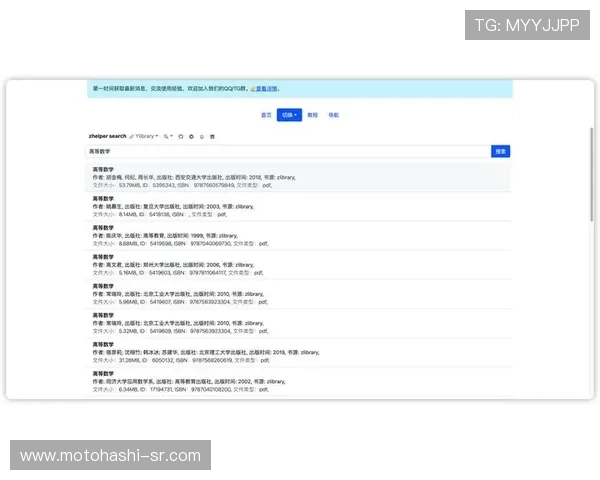Screen dimensions: 600x480
Task: Expand the blue 切换 dropdown button
Action: point(289,115)
